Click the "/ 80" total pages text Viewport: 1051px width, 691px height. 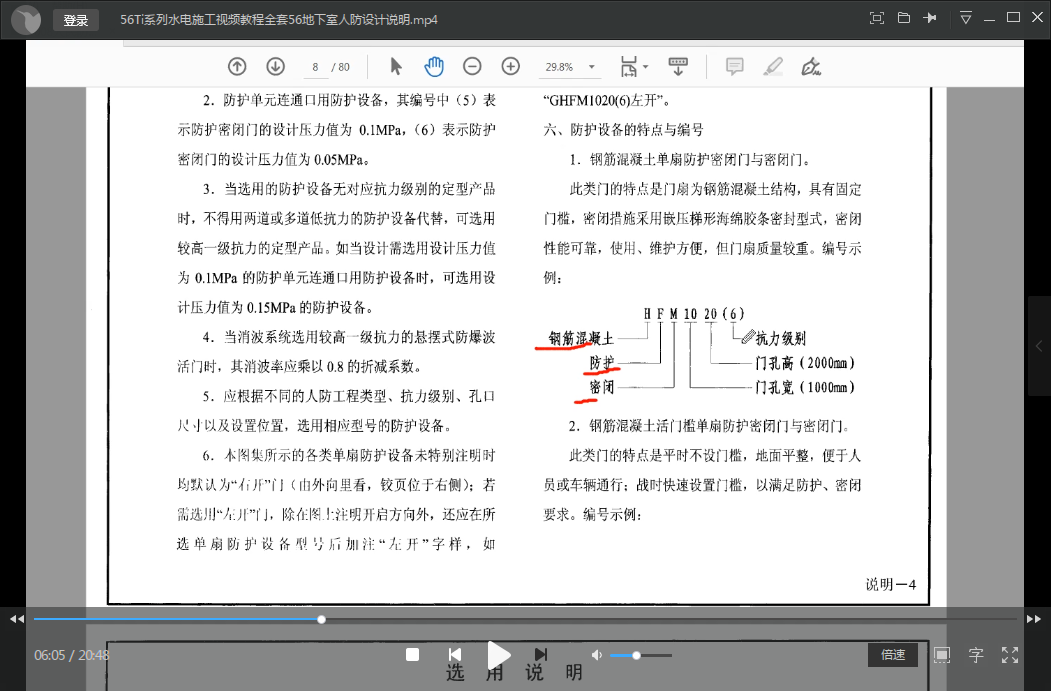tap(341, 67)
